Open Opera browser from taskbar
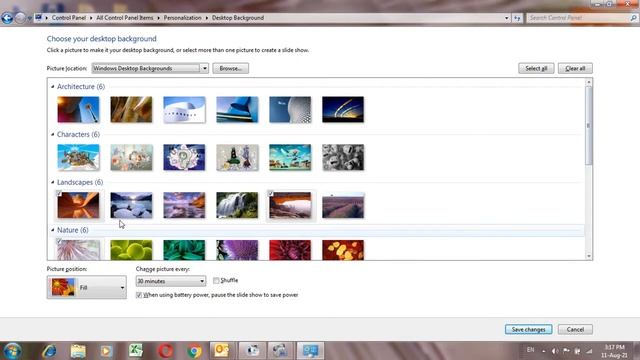The height and width of the screenshot is (360, 640). click(165, 351)
